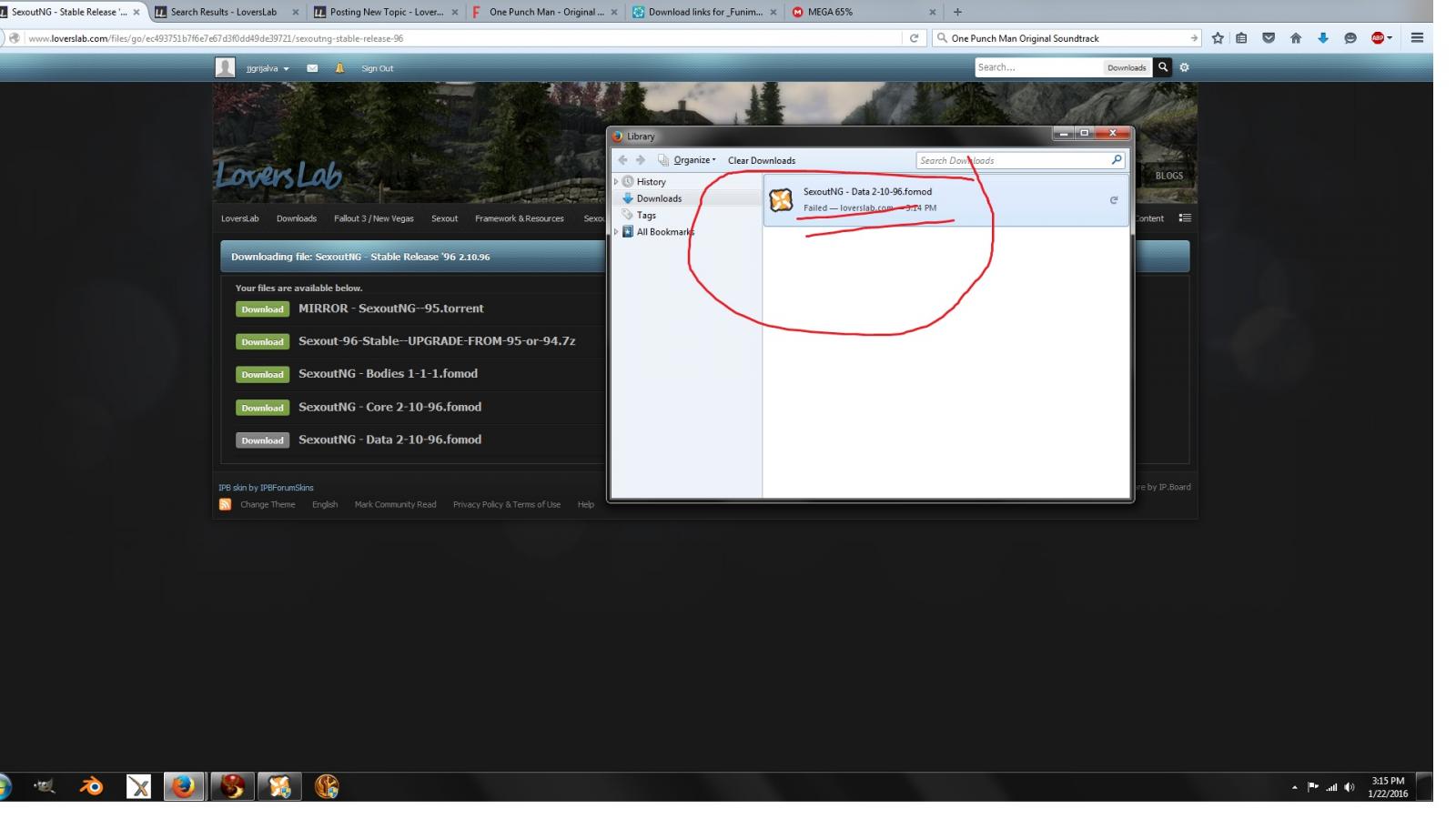Reload the current page

coord(914,38)
